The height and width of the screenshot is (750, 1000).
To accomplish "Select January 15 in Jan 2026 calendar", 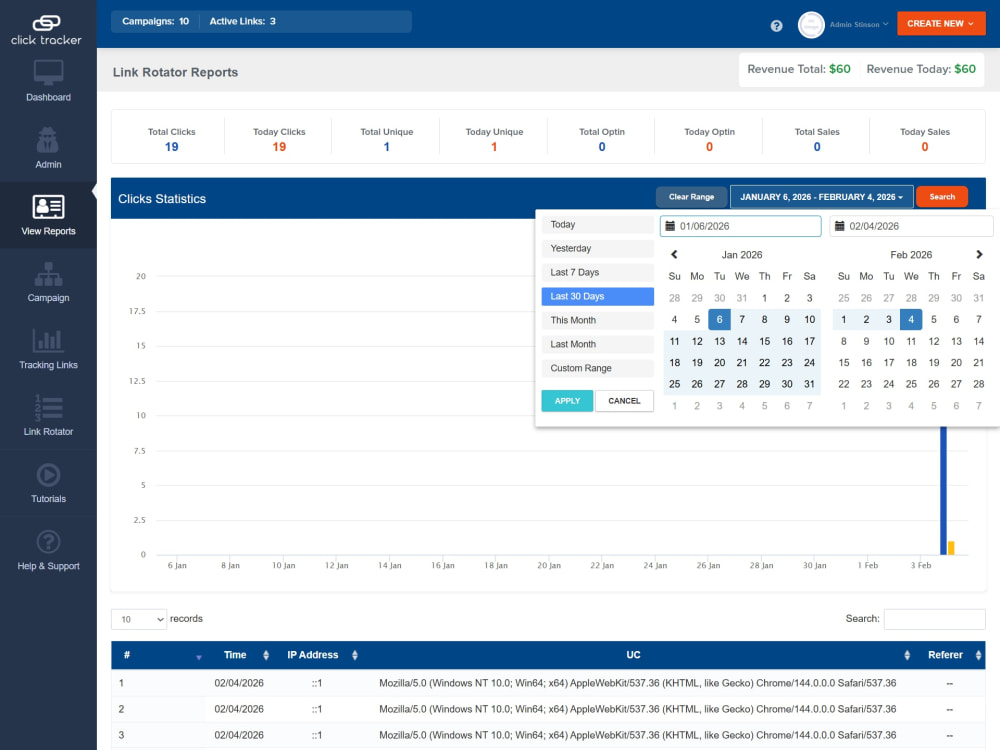I will click(x=765, y=341).
